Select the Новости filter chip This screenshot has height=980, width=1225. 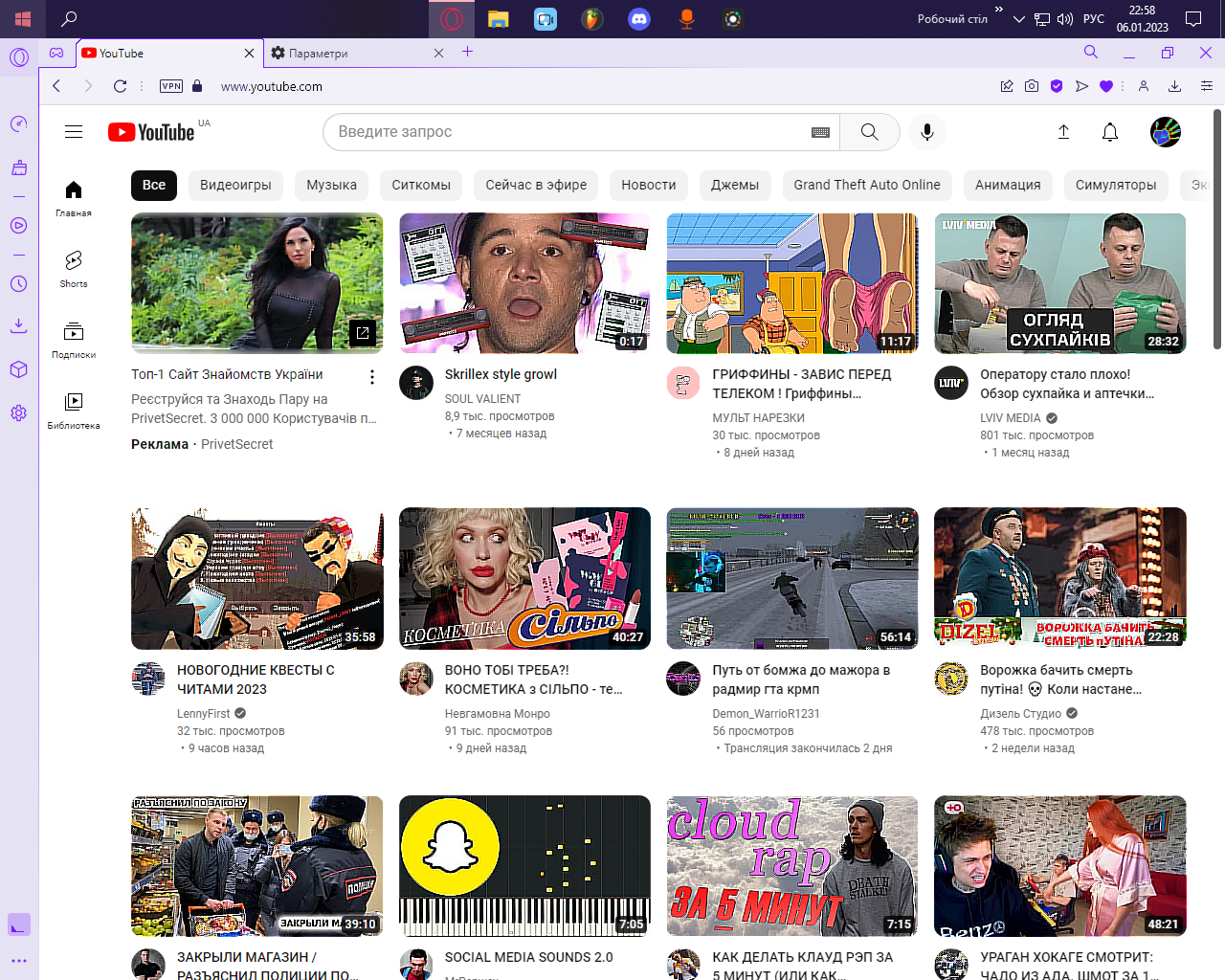(649, 185)
